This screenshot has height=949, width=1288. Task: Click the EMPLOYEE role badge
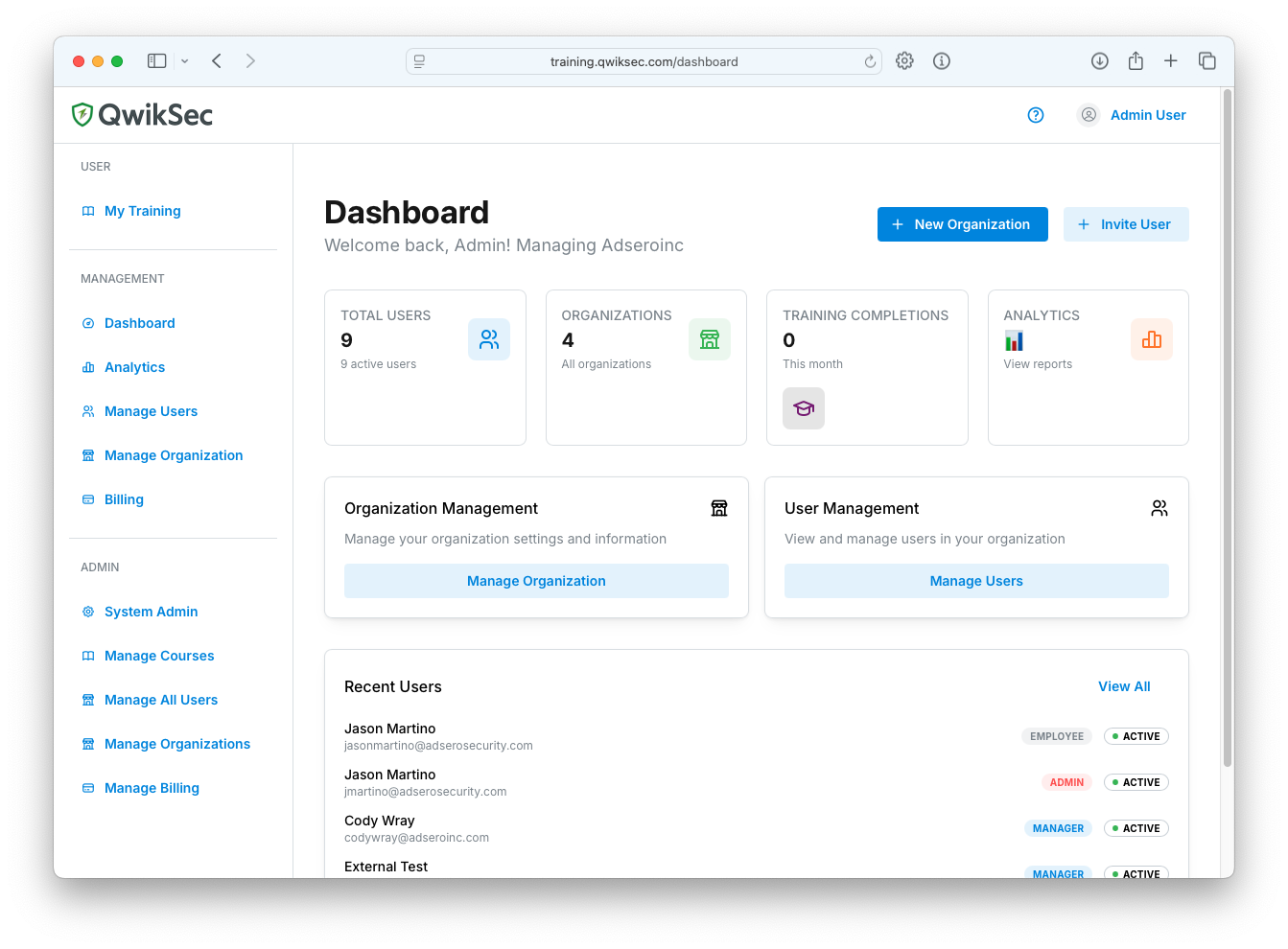pos(1057,736)
